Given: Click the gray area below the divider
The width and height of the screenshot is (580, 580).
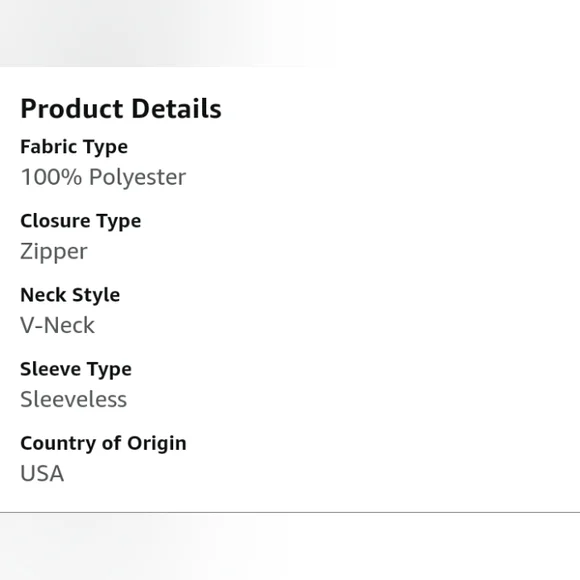Looking at the screenshot, I should [x=290, y=547].
